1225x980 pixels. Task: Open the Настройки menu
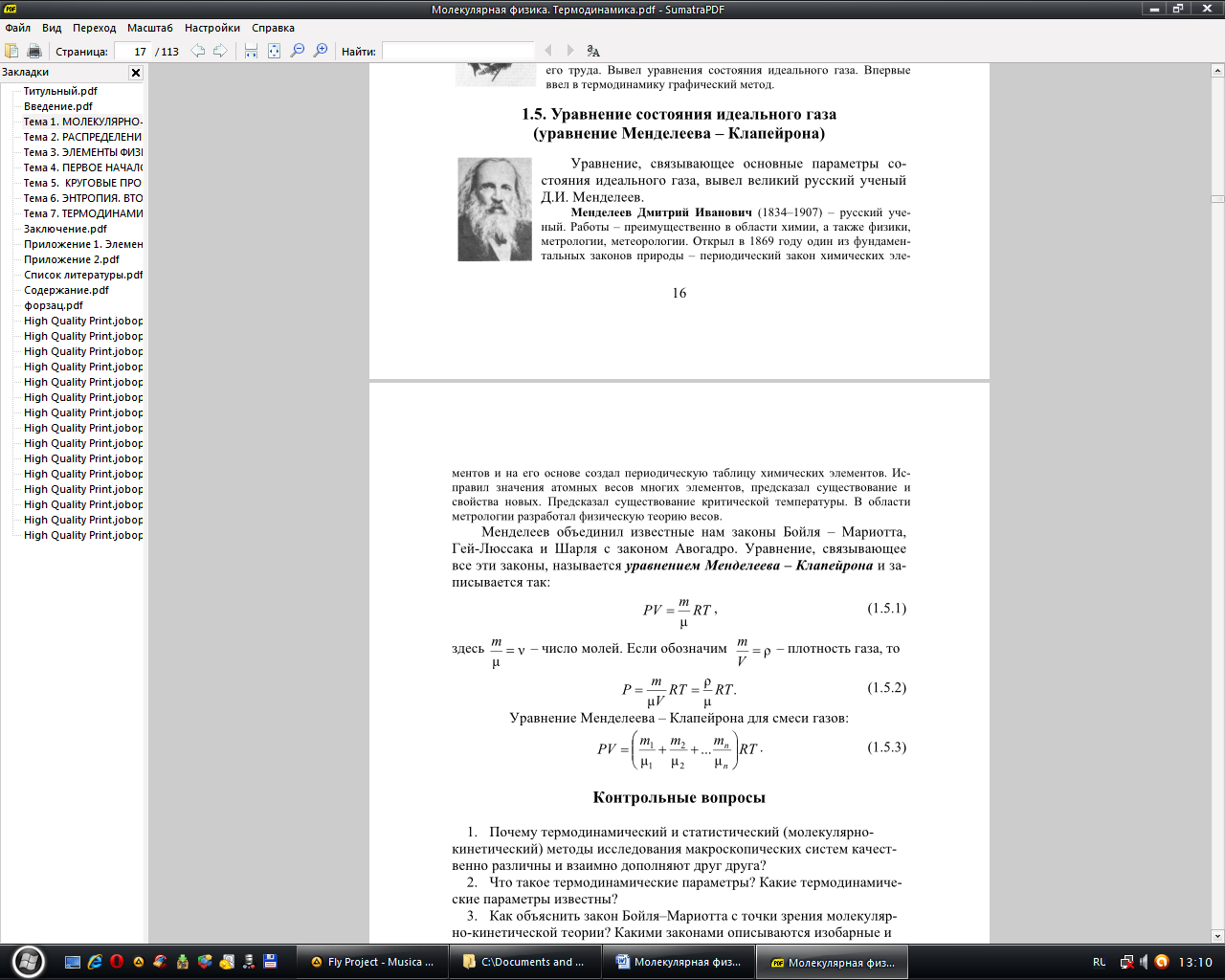[212, 28]
